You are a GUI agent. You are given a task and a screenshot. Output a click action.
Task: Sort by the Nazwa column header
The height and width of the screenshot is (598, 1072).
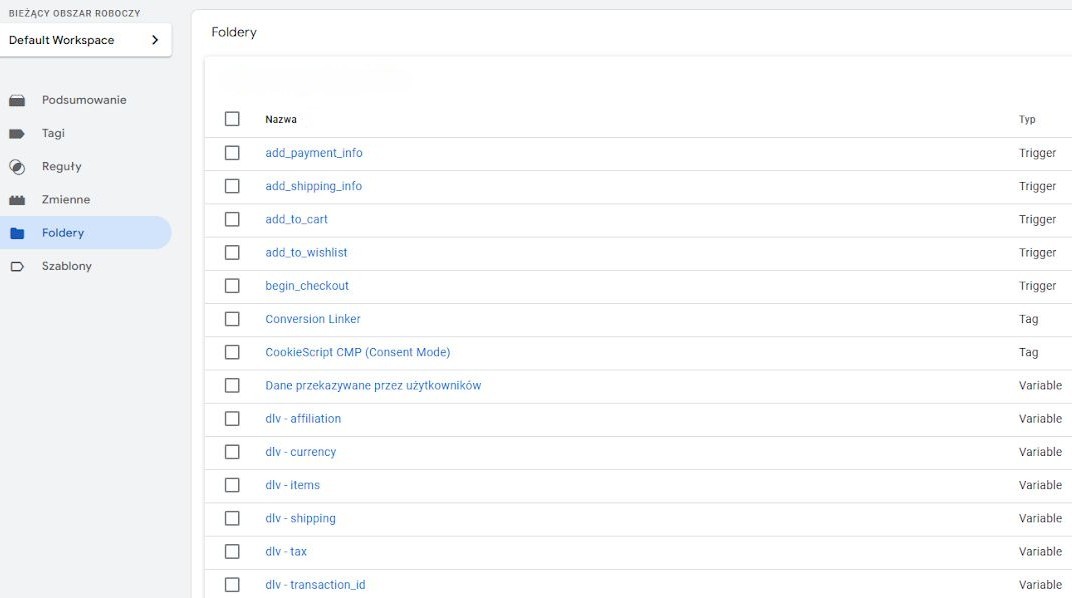click(281, 120)
